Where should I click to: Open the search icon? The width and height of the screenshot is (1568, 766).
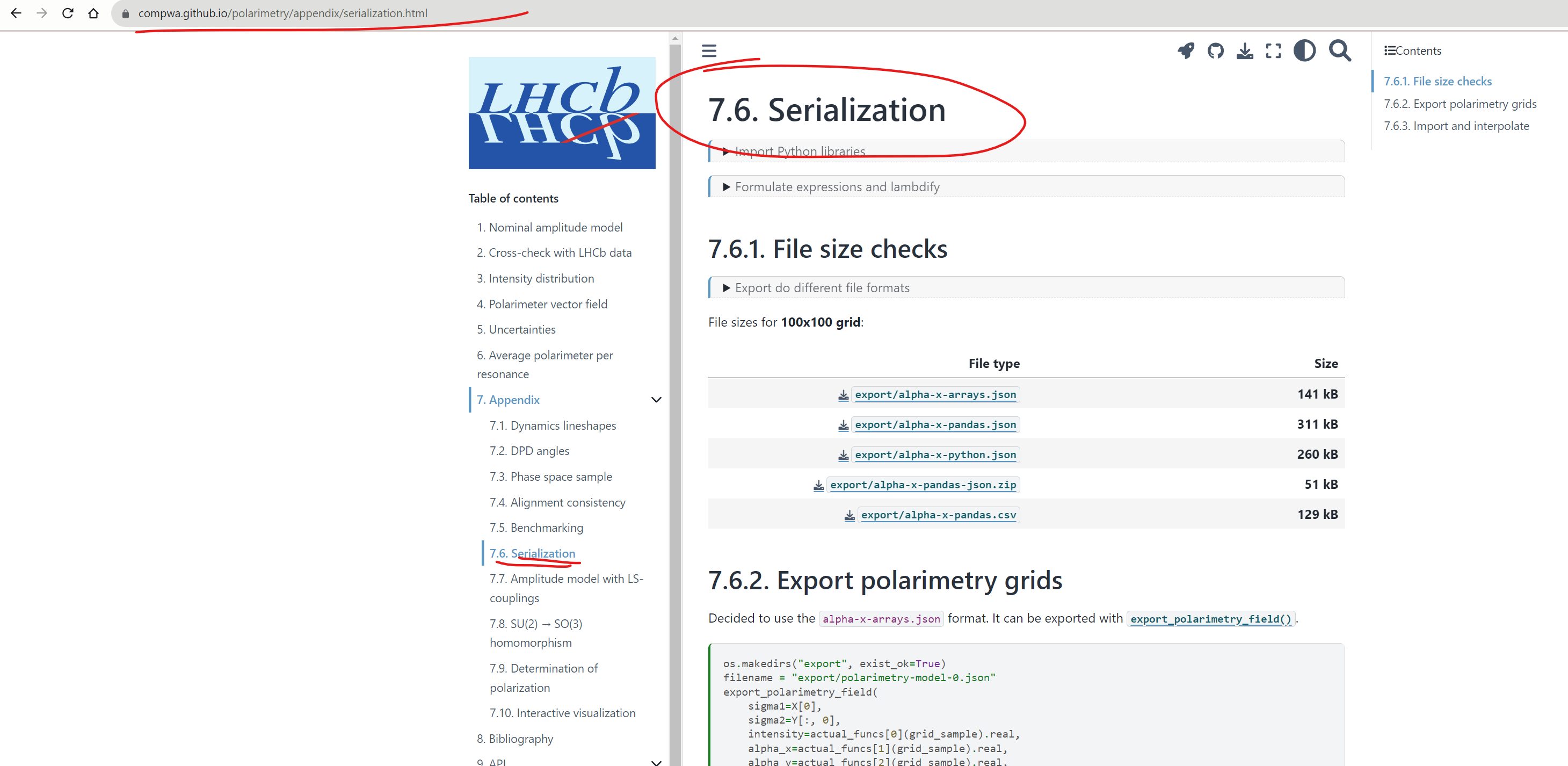tap(1339, 51)
